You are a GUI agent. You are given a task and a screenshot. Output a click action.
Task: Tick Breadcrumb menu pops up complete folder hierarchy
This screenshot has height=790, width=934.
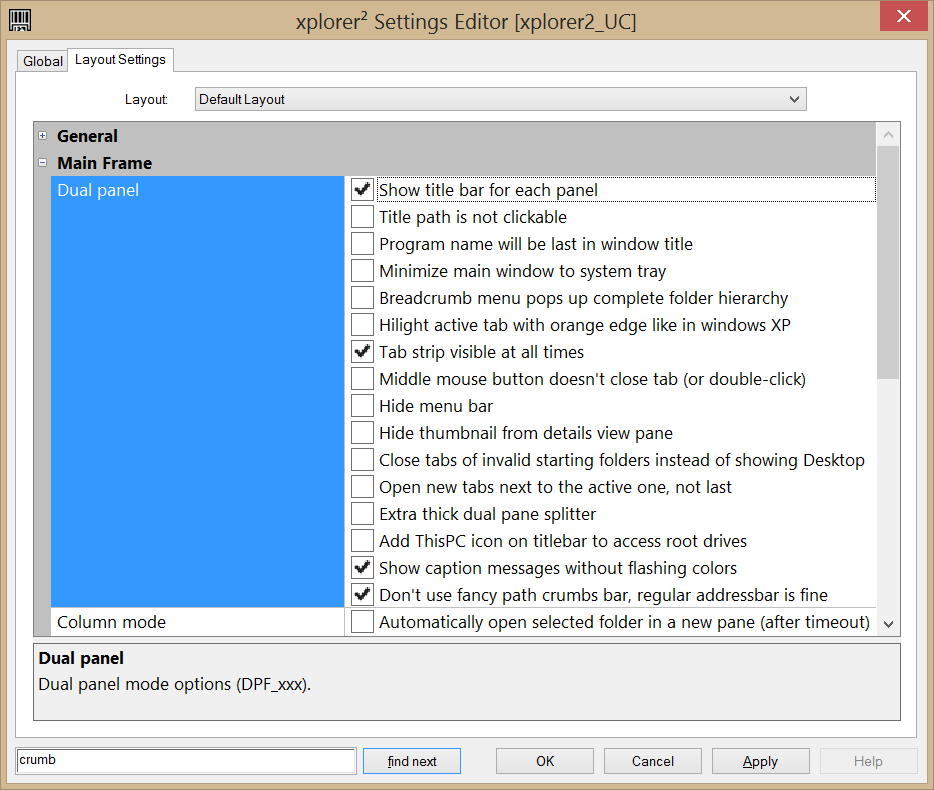click(x=362, y=298)
